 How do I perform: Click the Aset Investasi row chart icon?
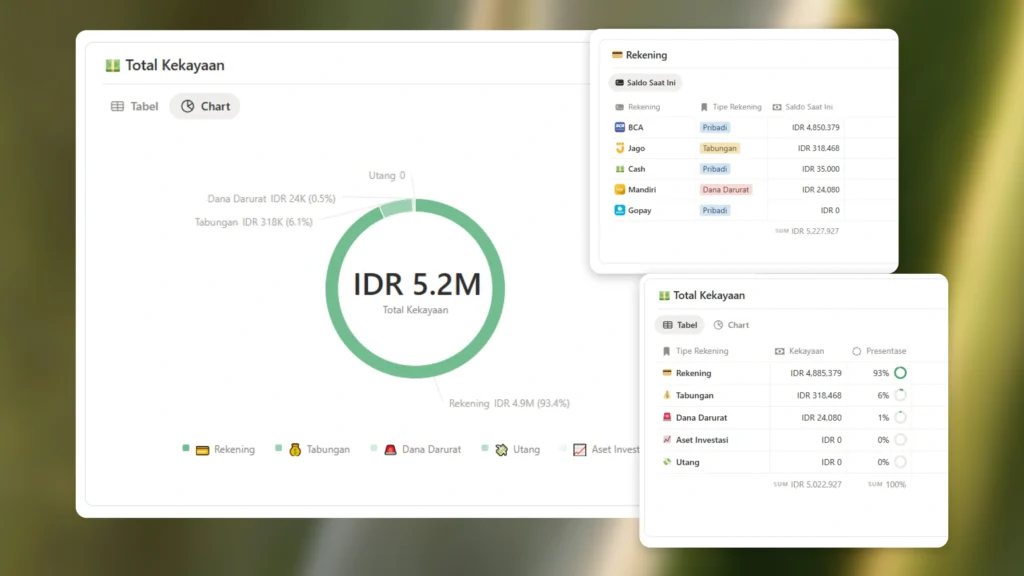666,440
